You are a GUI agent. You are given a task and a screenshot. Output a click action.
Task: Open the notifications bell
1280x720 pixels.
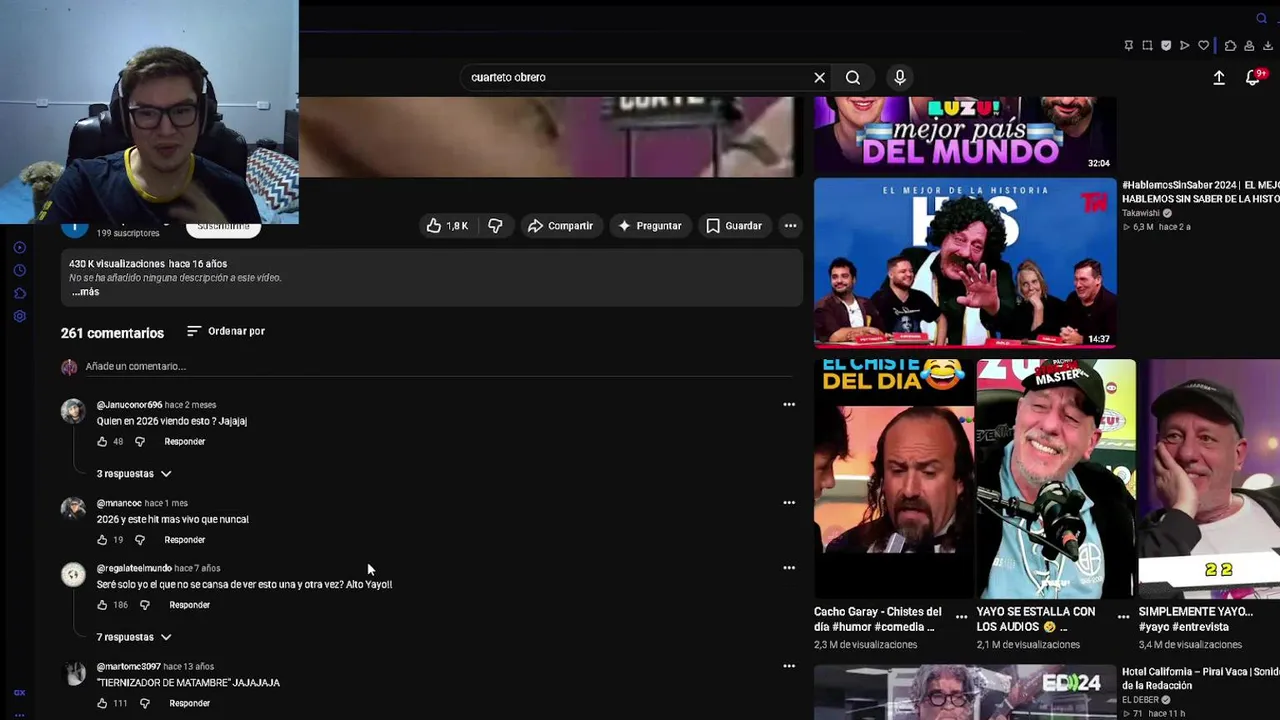pos(1252,77)
